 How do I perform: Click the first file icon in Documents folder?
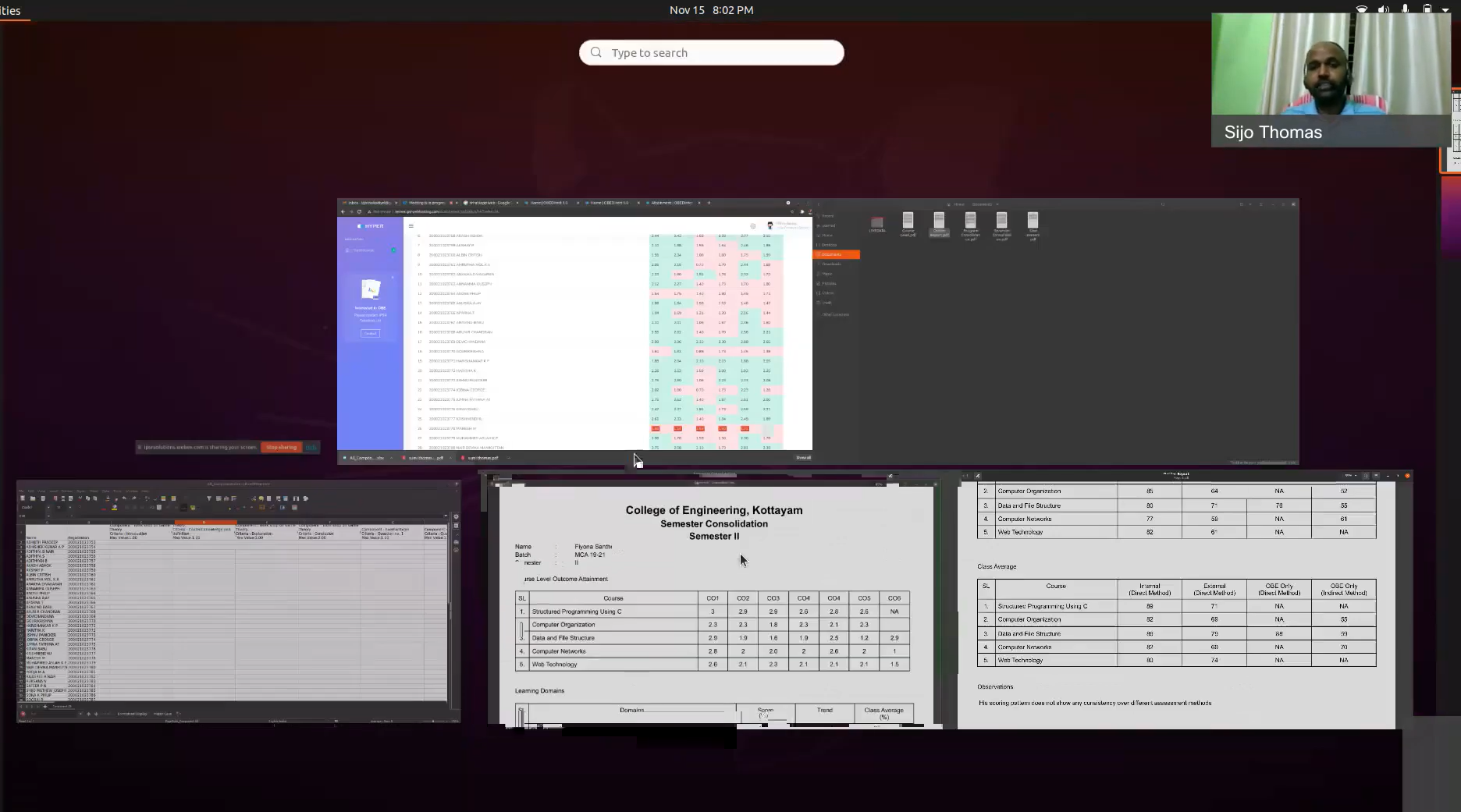pos(877,223)
